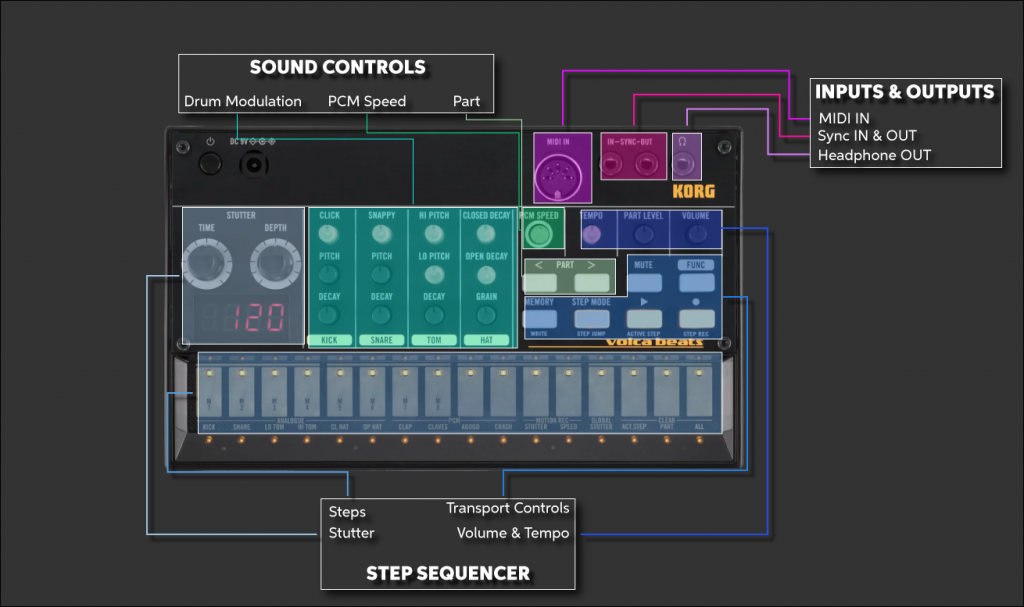Start playback with the Play button
Viewport: 1024px width, 607px height.
coord(645,319)
